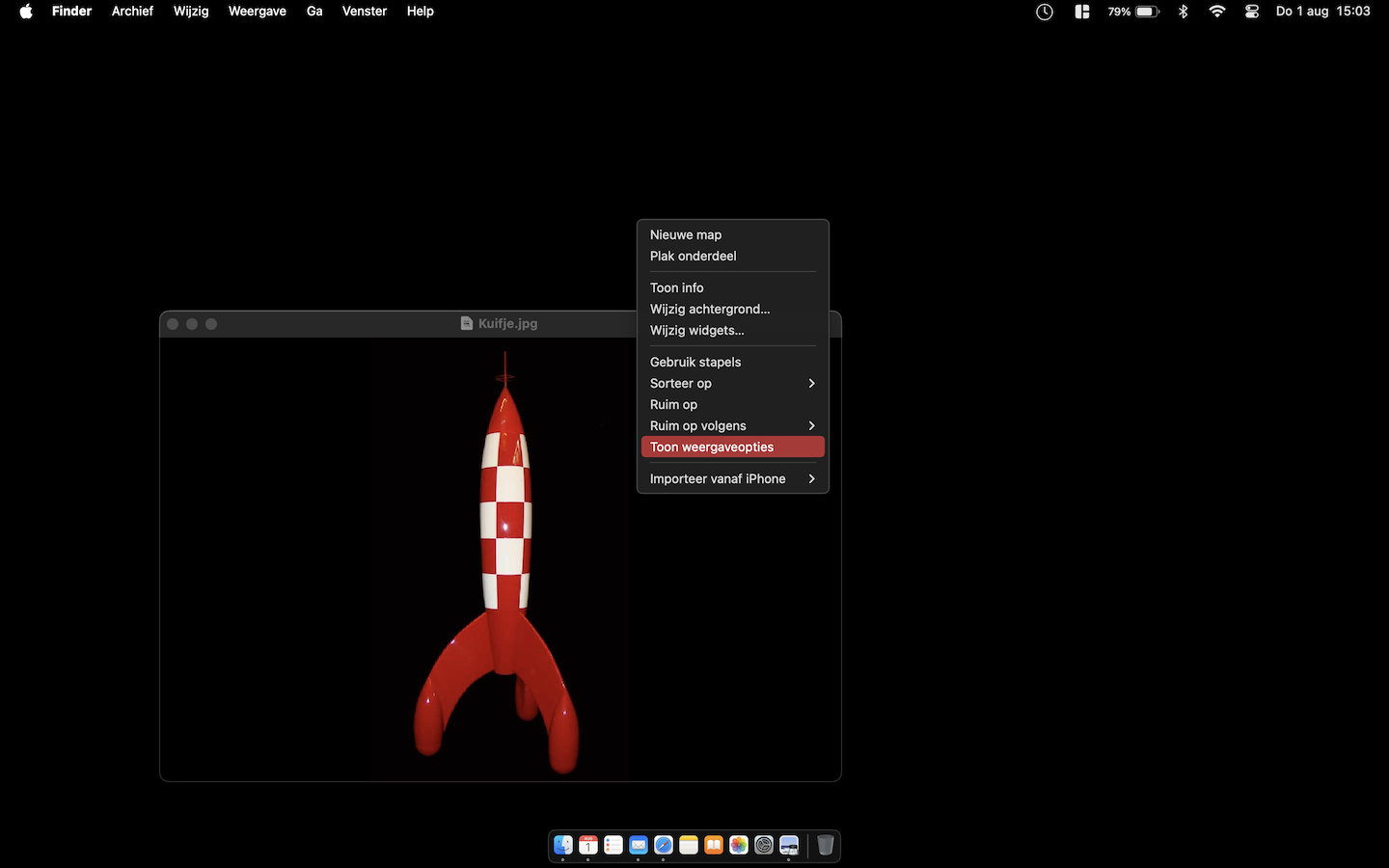Click the date and time Do 1 aug 15:03

(x=1322, y=12)
